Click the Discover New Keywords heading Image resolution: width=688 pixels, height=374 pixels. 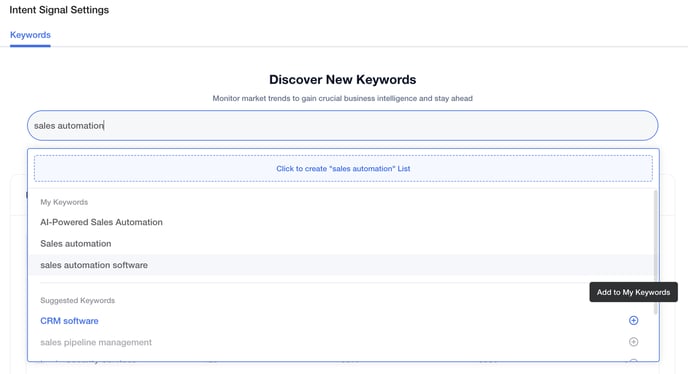tap(343, 79)
